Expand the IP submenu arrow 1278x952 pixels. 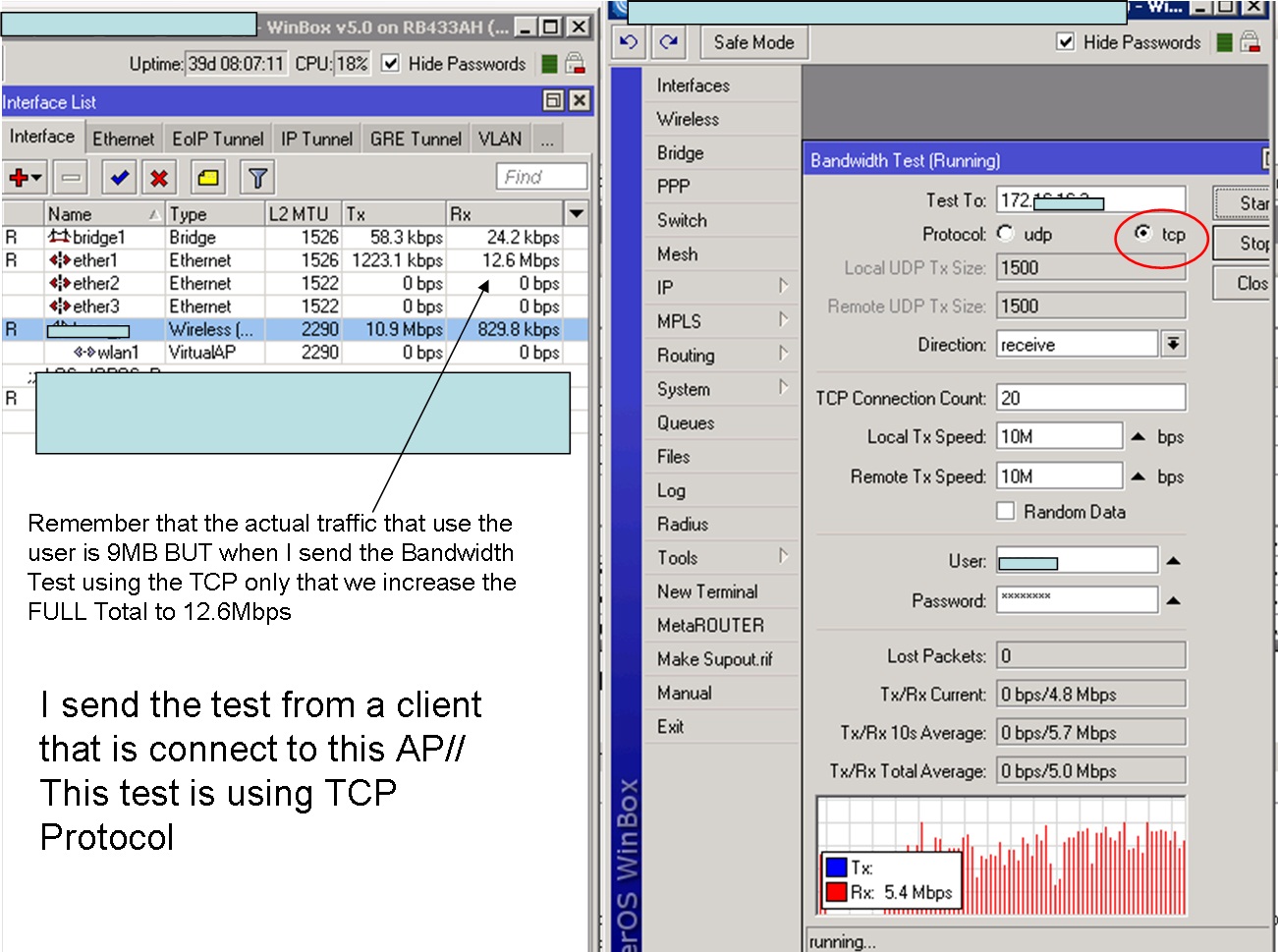[x=783, y=286]
